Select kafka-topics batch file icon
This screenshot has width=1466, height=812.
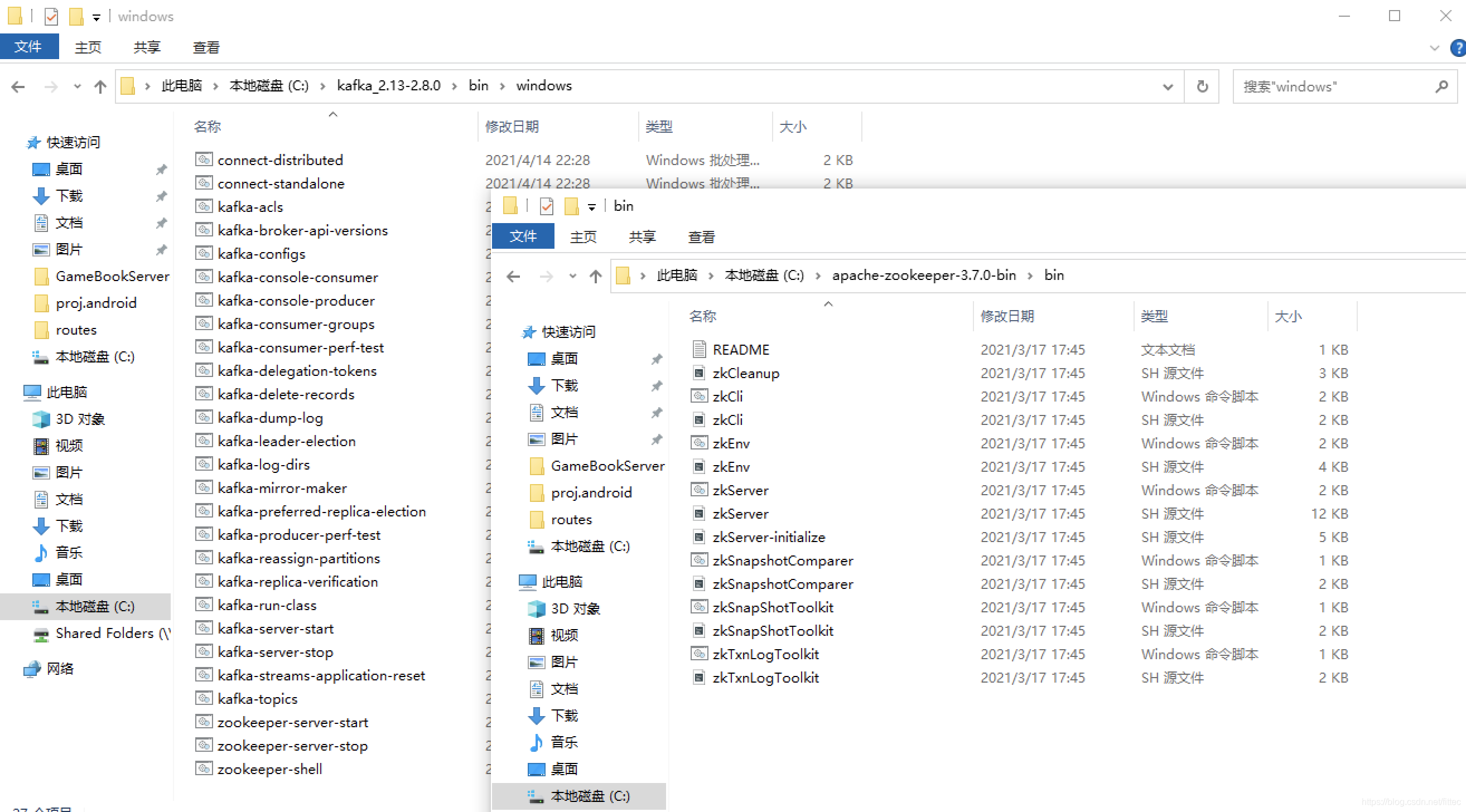coord(204,698)
